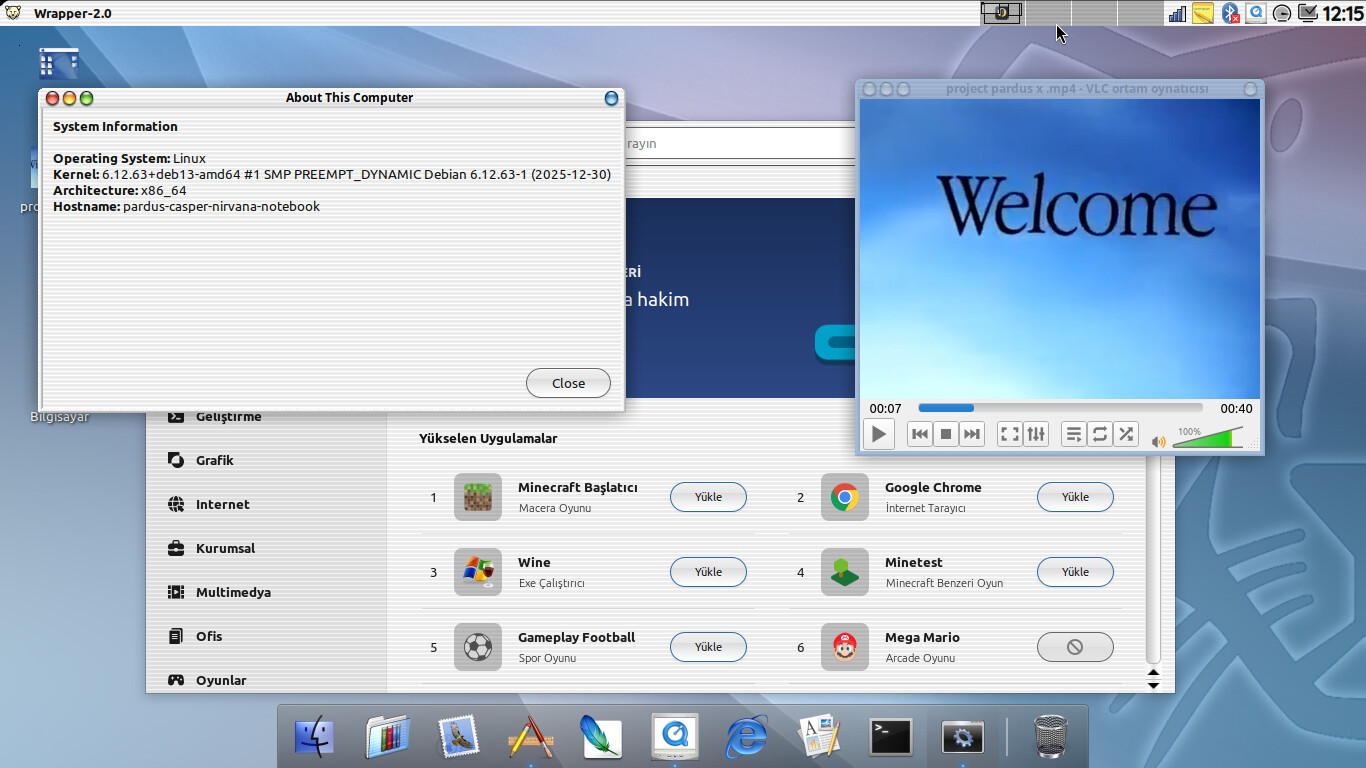Viewport: 1366px width, 768px height.
Task: Click the VLC seek progress bar
Action: click(1060, 408)
